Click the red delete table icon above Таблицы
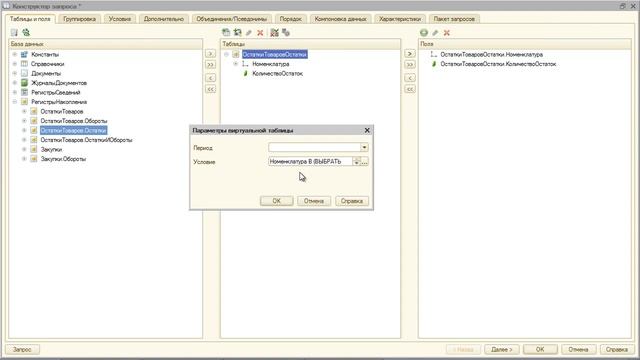Viewport: 640px width, 360px height. click(260, 33)
